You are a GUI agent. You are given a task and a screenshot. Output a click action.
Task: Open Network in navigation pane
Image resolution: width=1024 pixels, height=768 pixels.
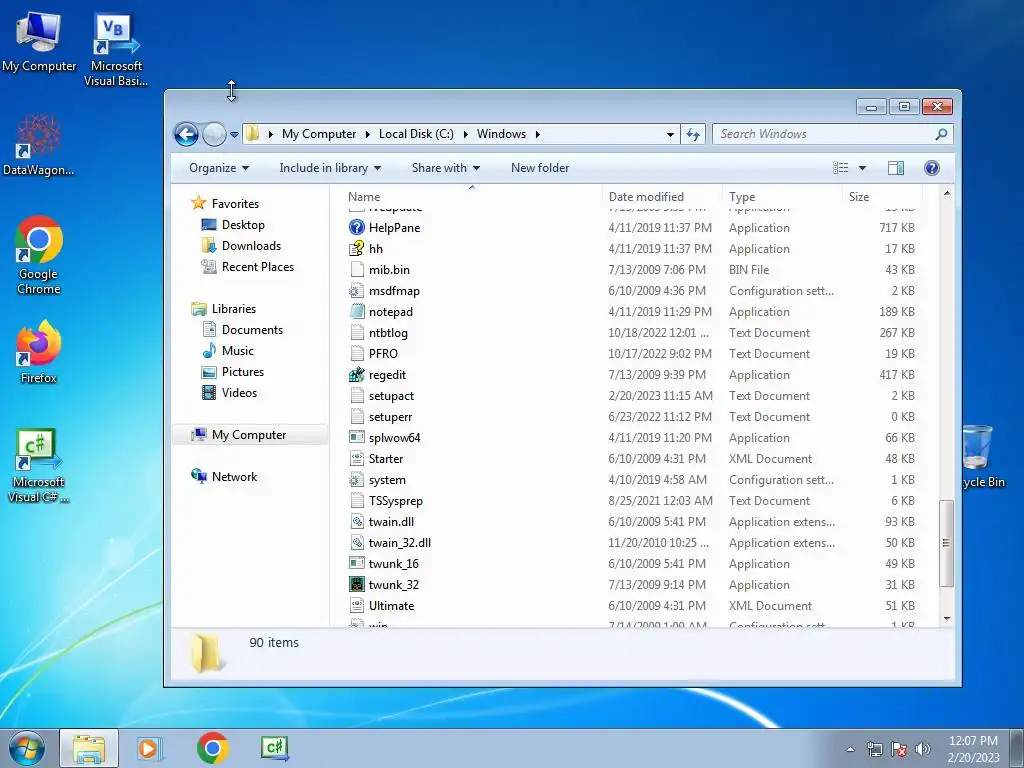[x=234, y=477]
